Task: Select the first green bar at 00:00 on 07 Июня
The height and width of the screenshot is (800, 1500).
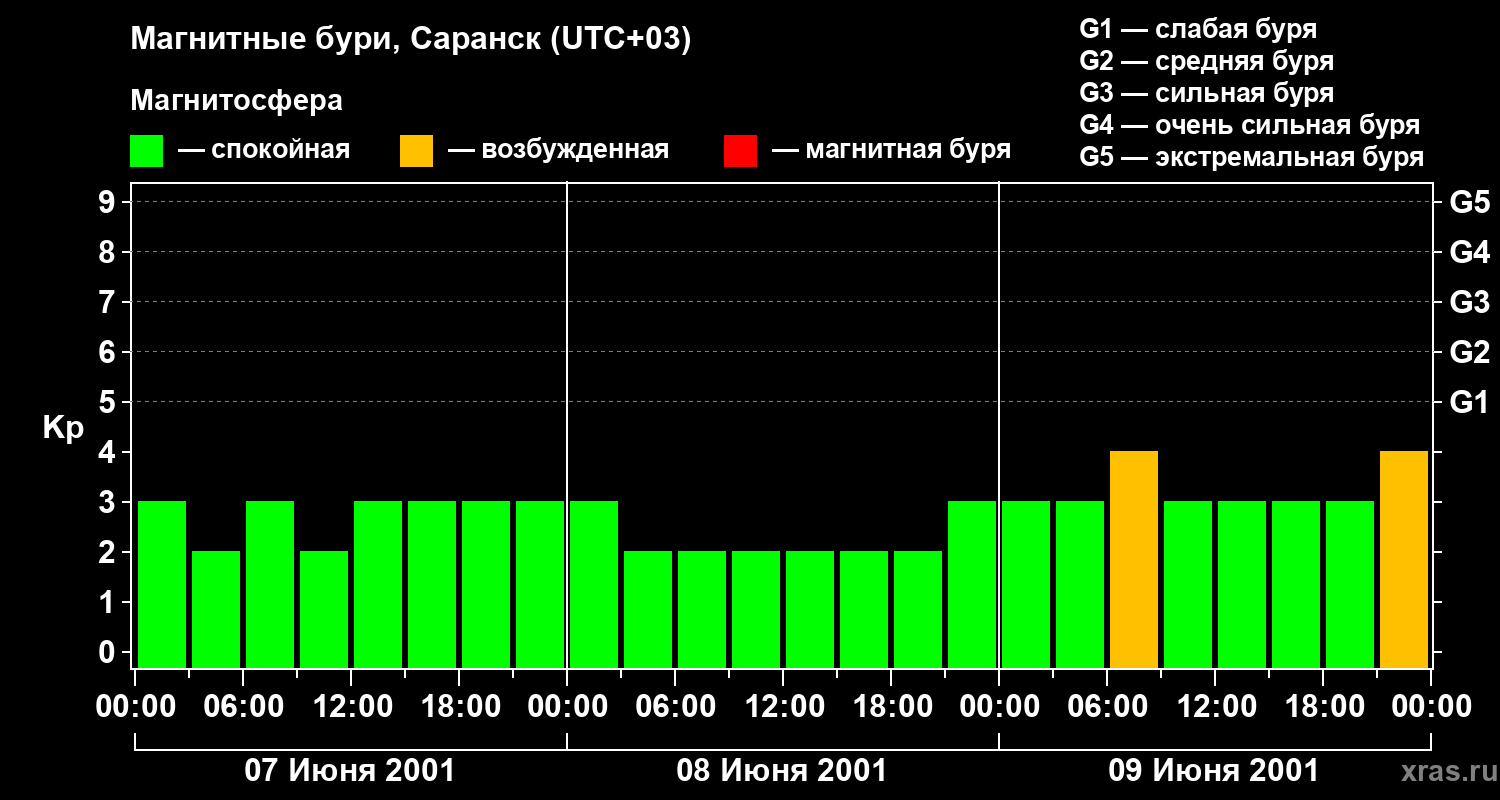Action: pyautogui.click(x=162, y=585)
